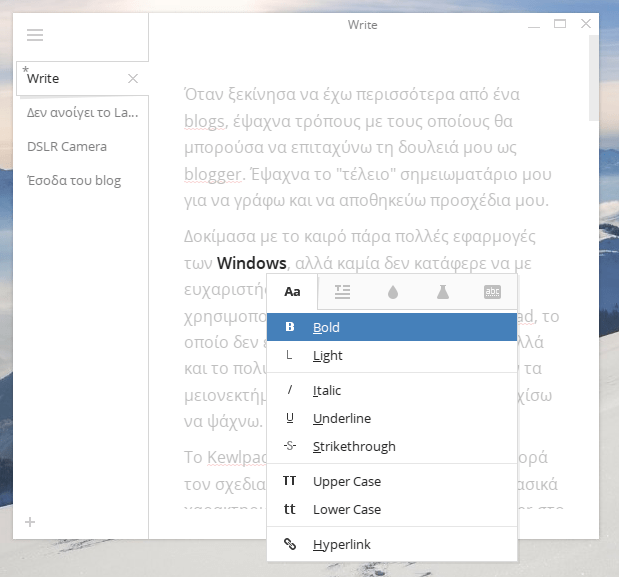The width and height of the screenshot is (619, 577).
Task: Click the vertical scrollbar thumb
Action: pos(593,78)
